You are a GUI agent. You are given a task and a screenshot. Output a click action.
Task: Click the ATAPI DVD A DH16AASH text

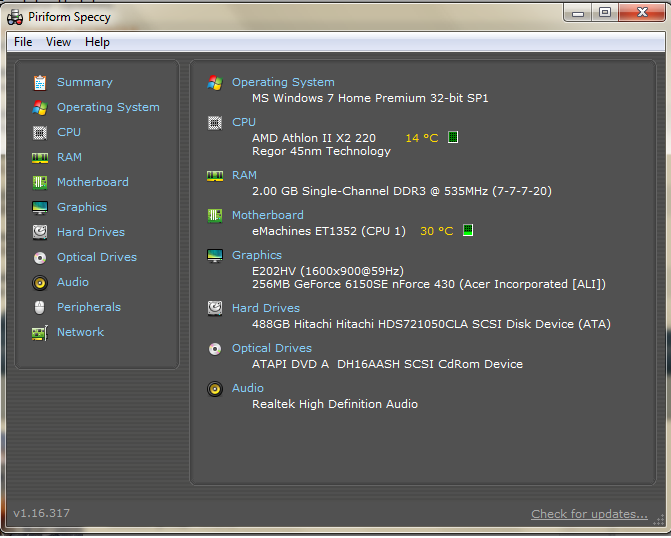pyautogui.click(x=387, y=364)
